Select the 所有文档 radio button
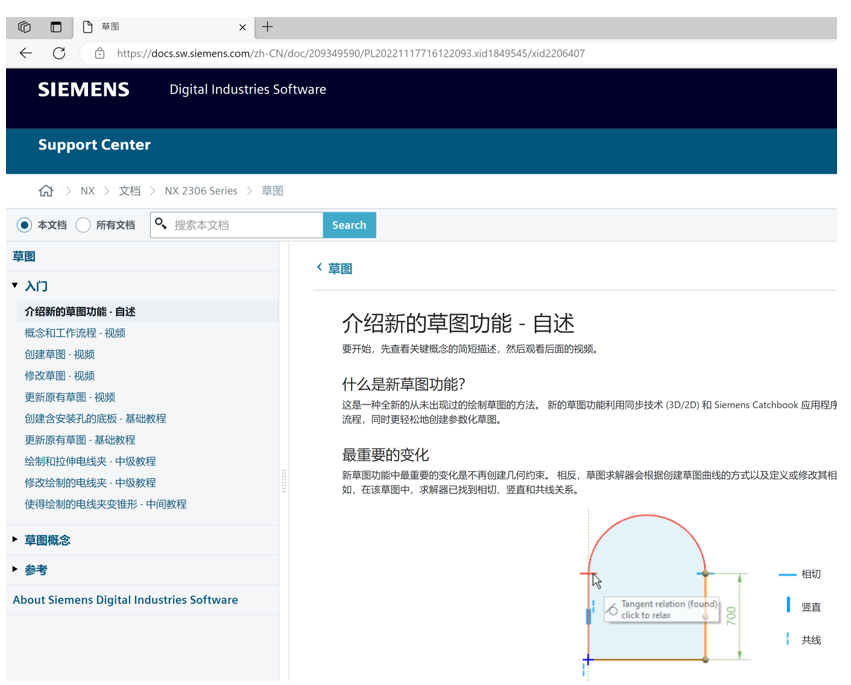The image size is (851, 685). pos(83,225)
